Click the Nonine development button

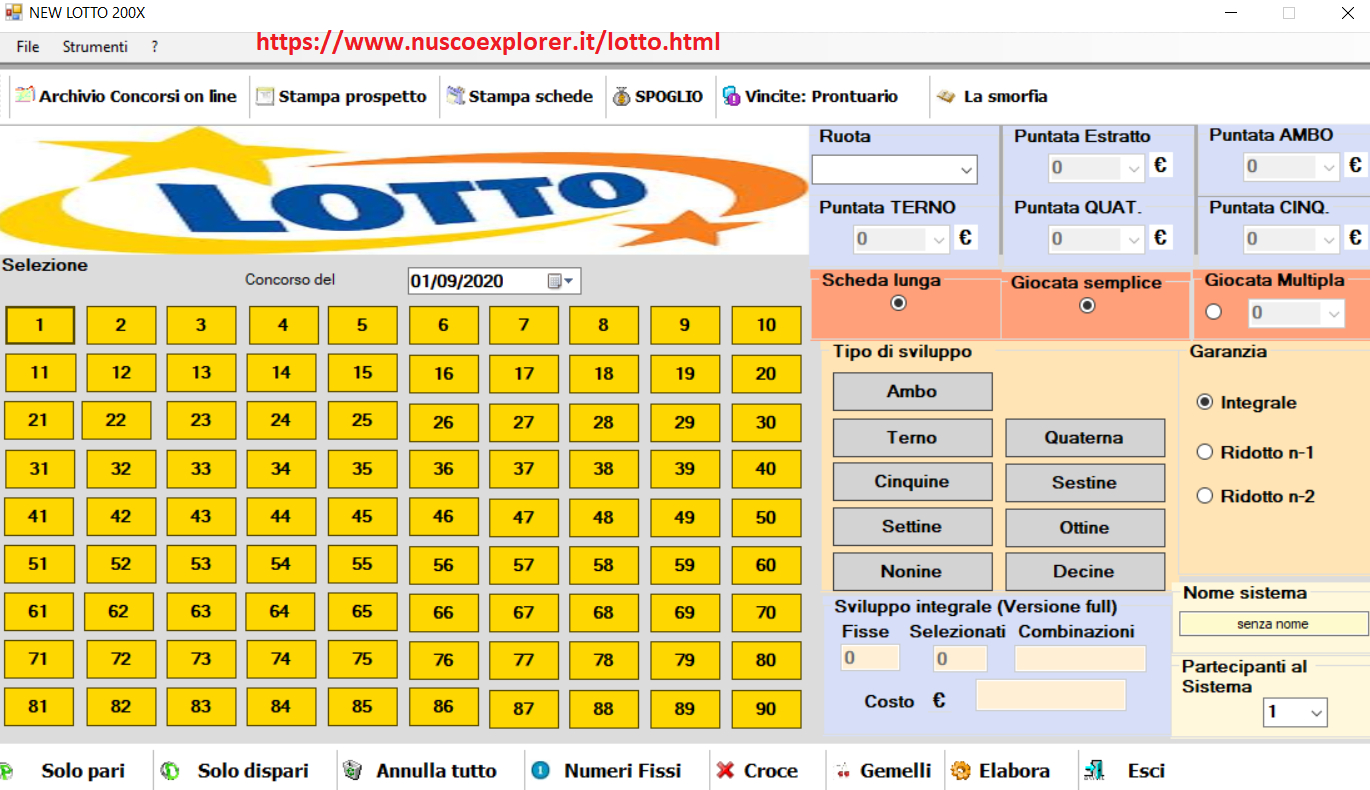click(912, 571)
